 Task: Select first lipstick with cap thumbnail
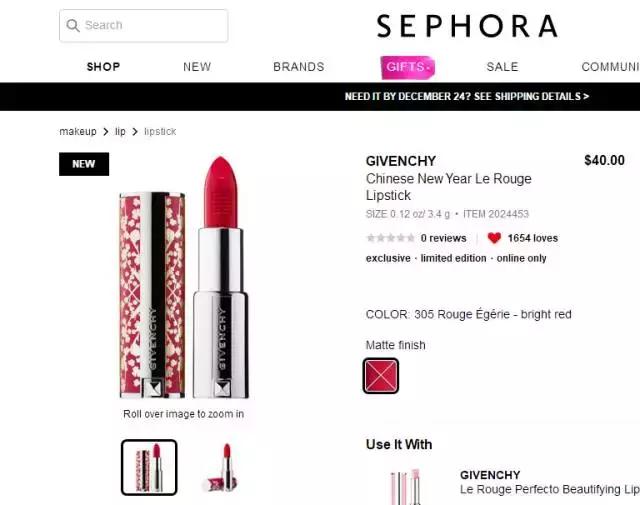[x=149, y=467]
